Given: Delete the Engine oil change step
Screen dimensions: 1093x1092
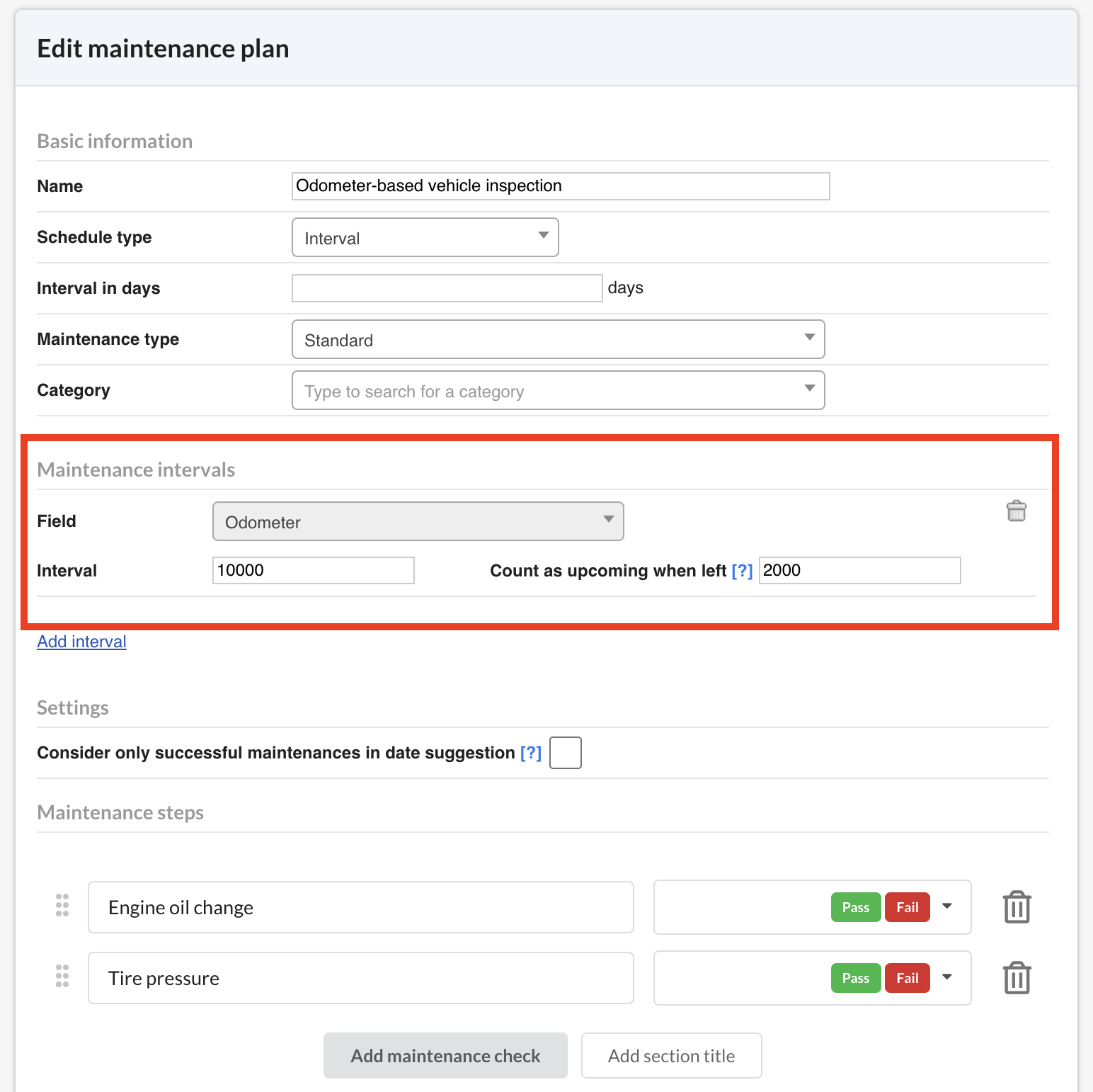Looking at the screenshot, I should click(x=1017, y=907).
